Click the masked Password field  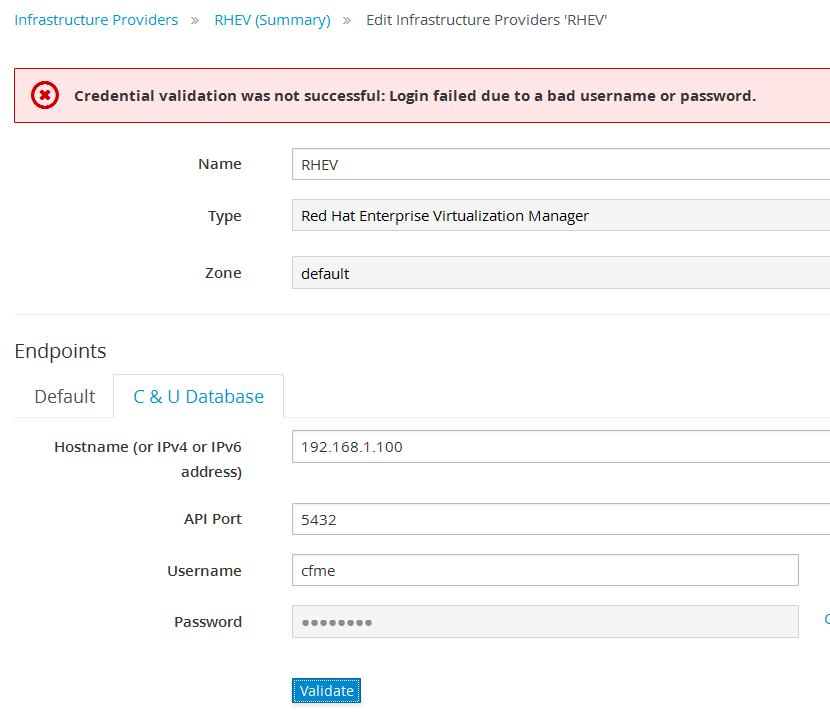[x=545, y=622]
